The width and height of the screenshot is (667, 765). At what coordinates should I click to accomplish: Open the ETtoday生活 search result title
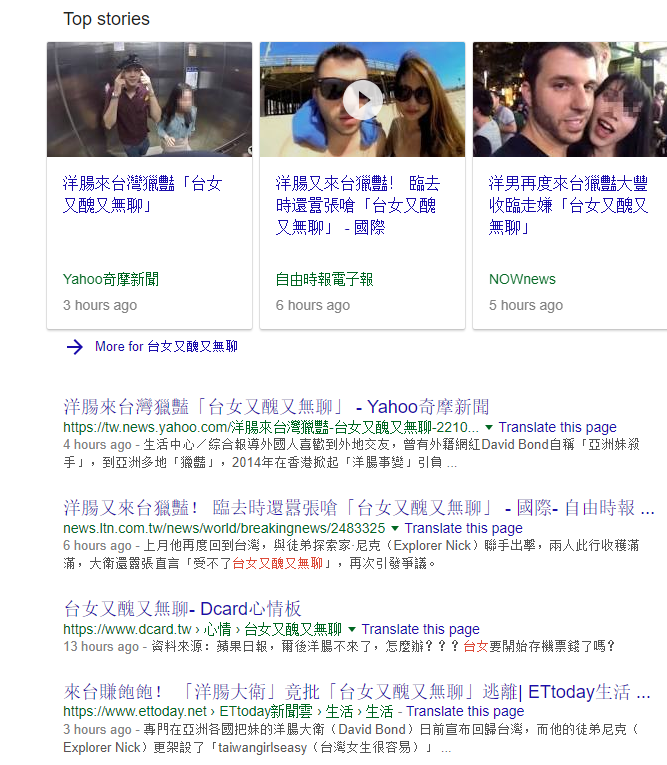[x=357, y=691]
